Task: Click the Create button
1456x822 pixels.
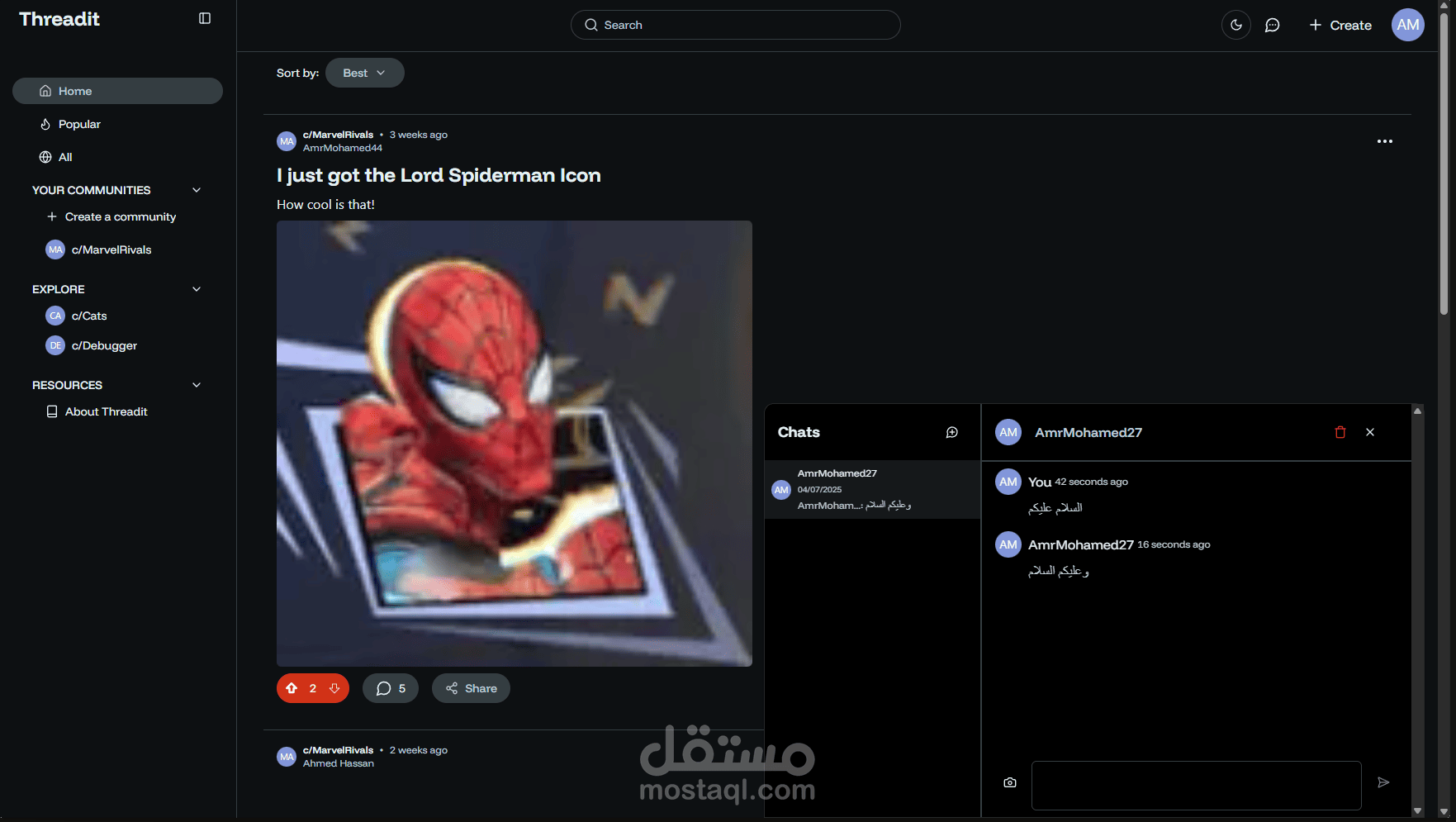Action: pyautogui.click(x=1340, y=25)
